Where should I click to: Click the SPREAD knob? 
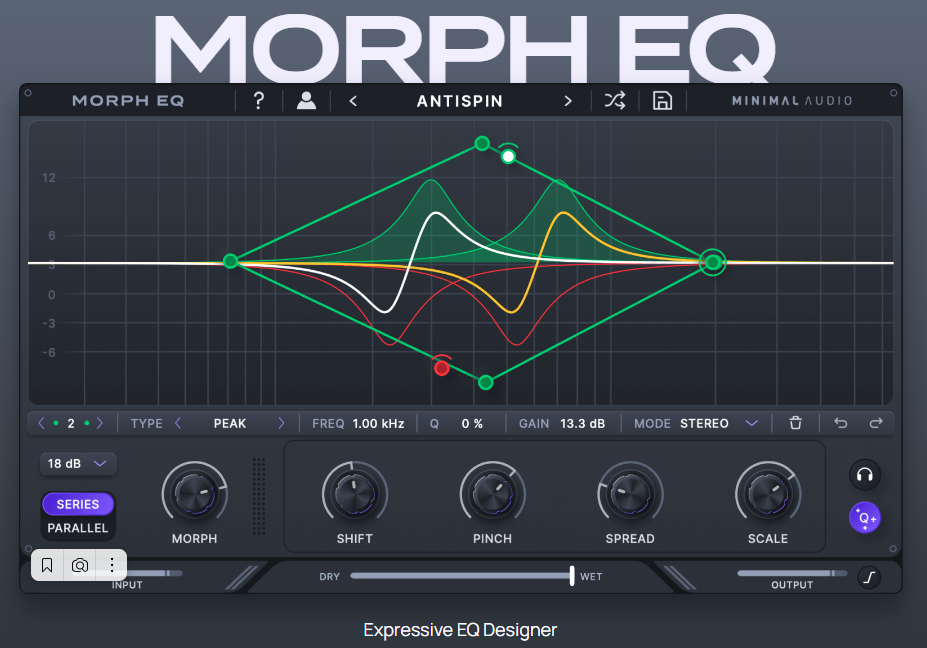tap(630, 494)
